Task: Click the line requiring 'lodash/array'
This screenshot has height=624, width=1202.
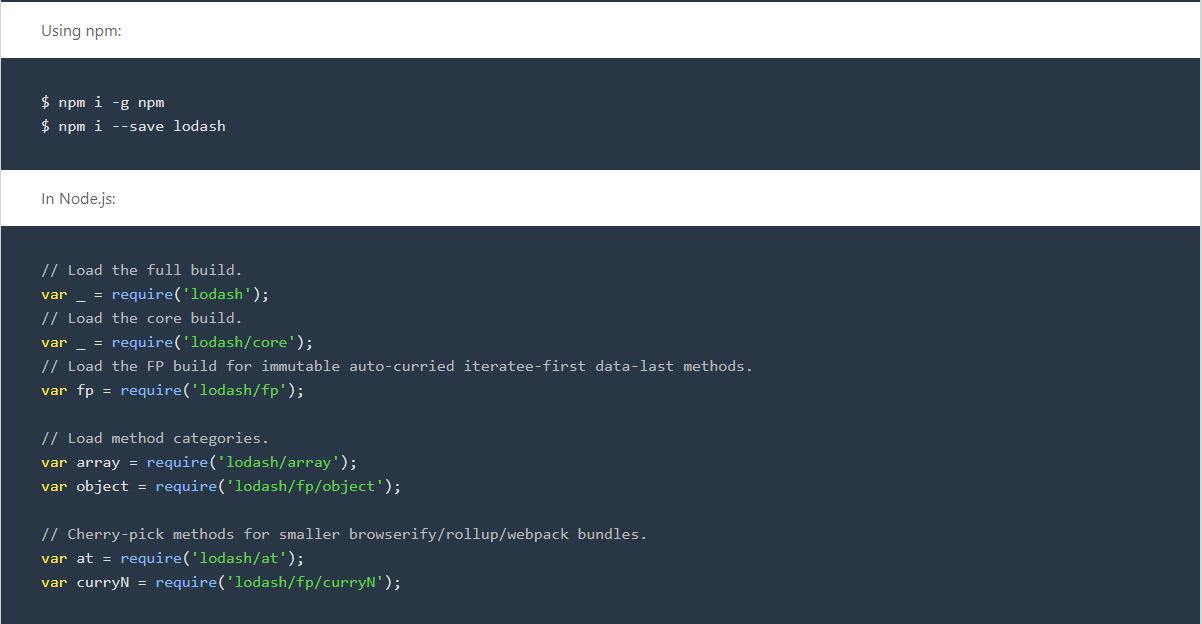Action: [199, 462]
